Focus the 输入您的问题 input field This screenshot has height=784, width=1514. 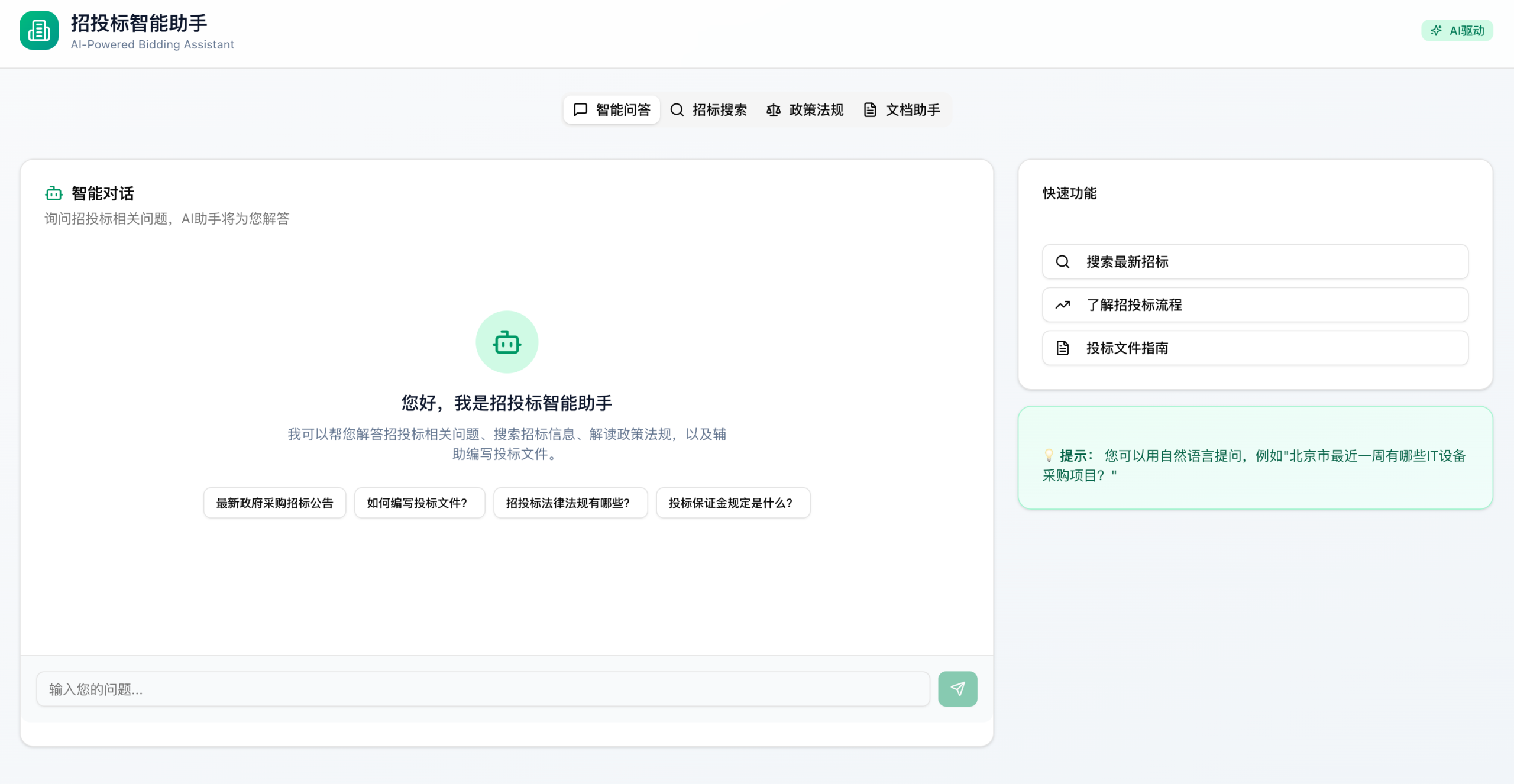(x=483, y=689)
